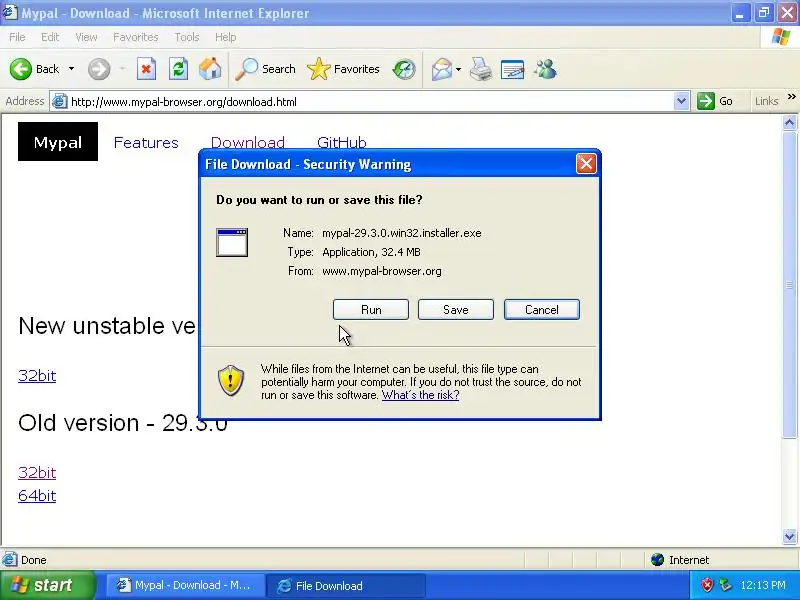This screenshot has width=800, height=600.
Task: Open the View menu
Action: tap(86, 37)
